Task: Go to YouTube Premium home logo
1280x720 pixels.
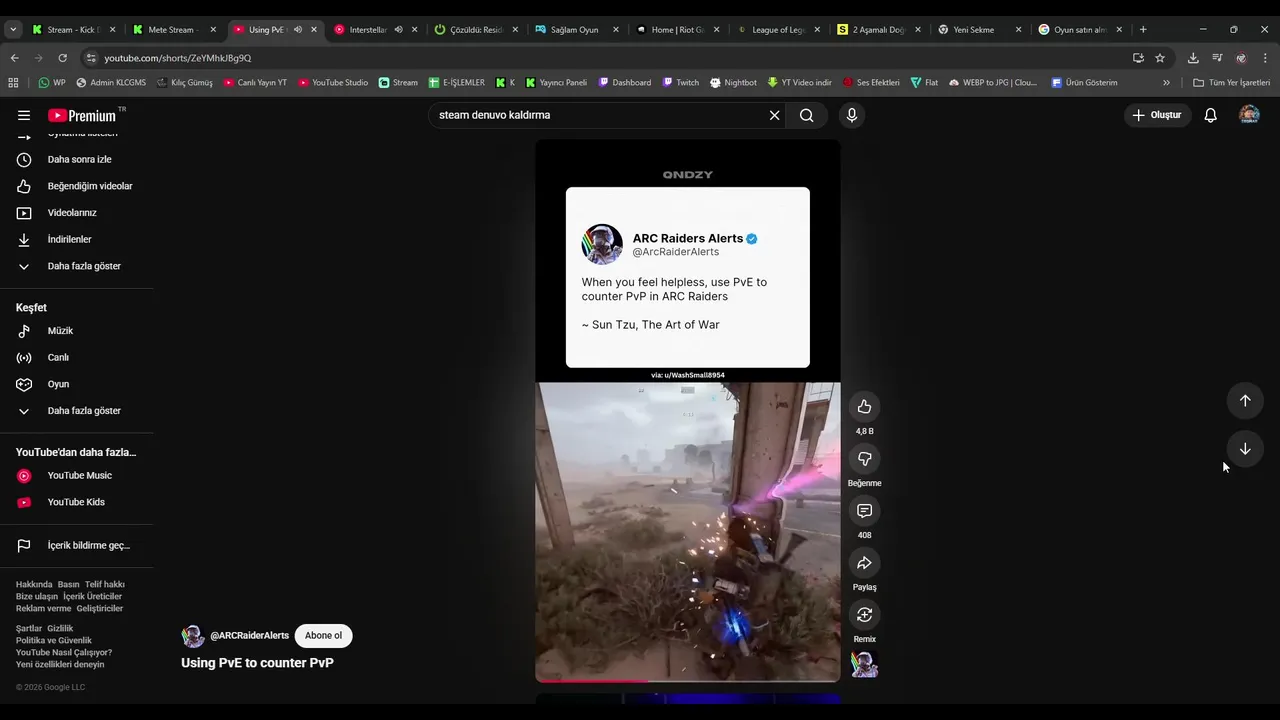Action: click(x=82, y=115)
